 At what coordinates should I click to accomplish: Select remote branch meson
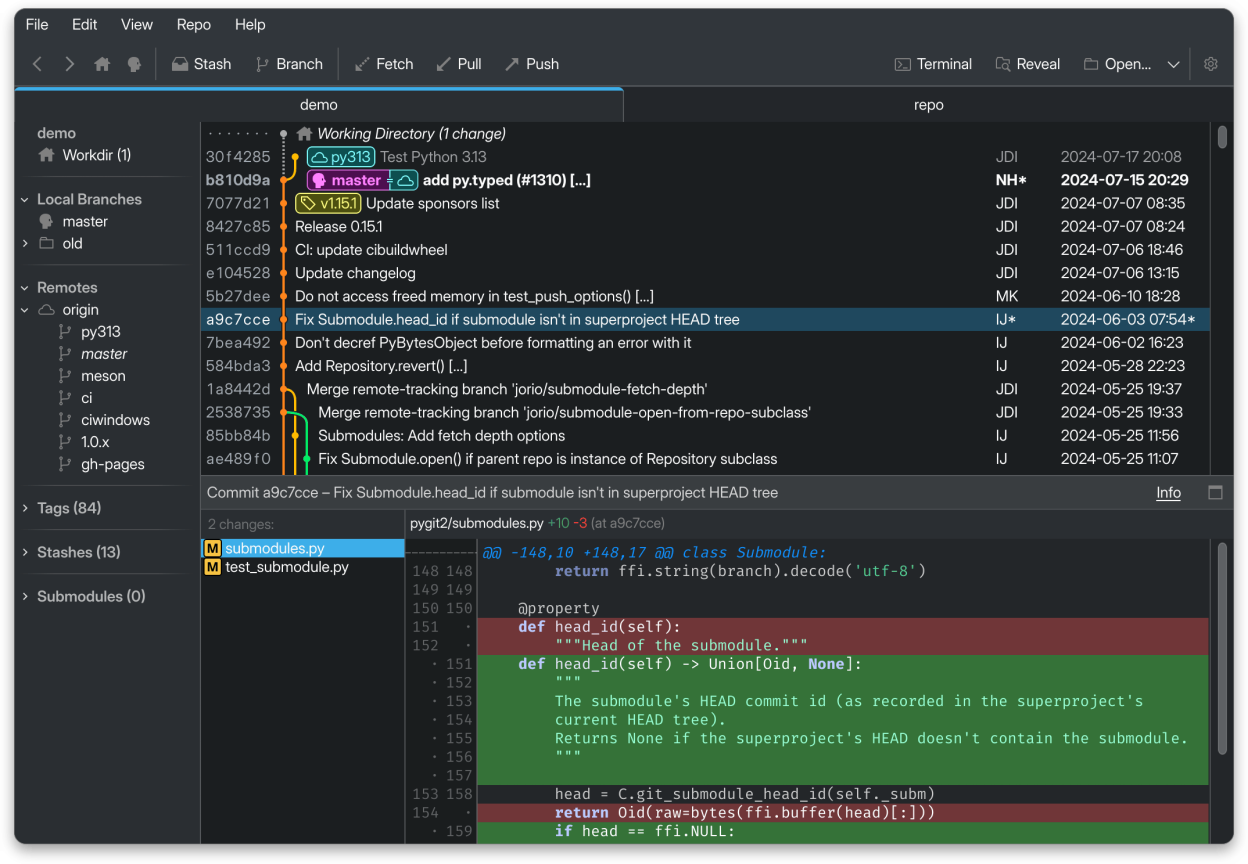click(x=103, y=376)
